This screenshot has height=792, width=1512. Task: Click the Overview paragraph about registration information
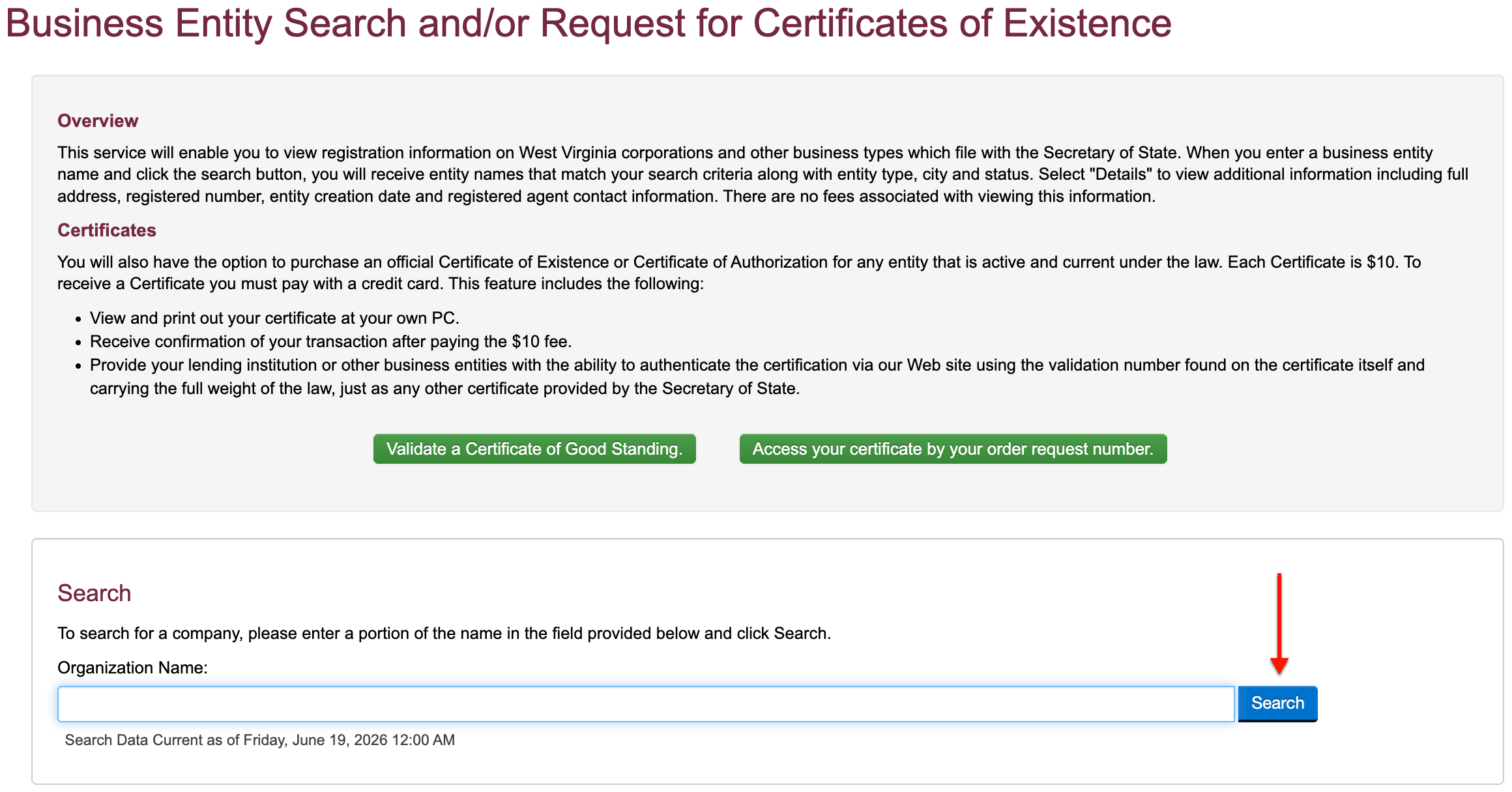point(763,175)
